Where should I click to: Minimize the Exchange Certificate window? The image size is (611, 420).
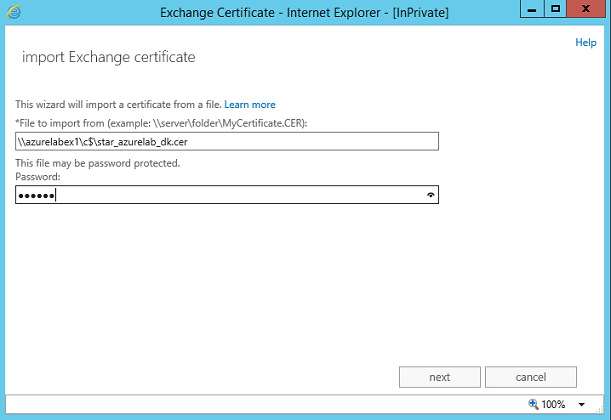point(532,9)
